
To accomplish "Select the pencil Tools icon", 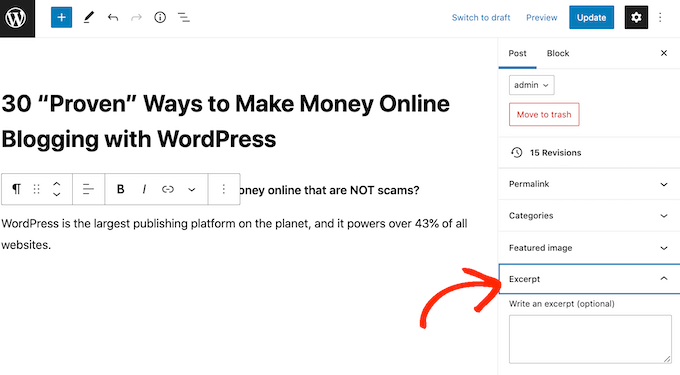I will pyautogui.click(x=88, y=17).
